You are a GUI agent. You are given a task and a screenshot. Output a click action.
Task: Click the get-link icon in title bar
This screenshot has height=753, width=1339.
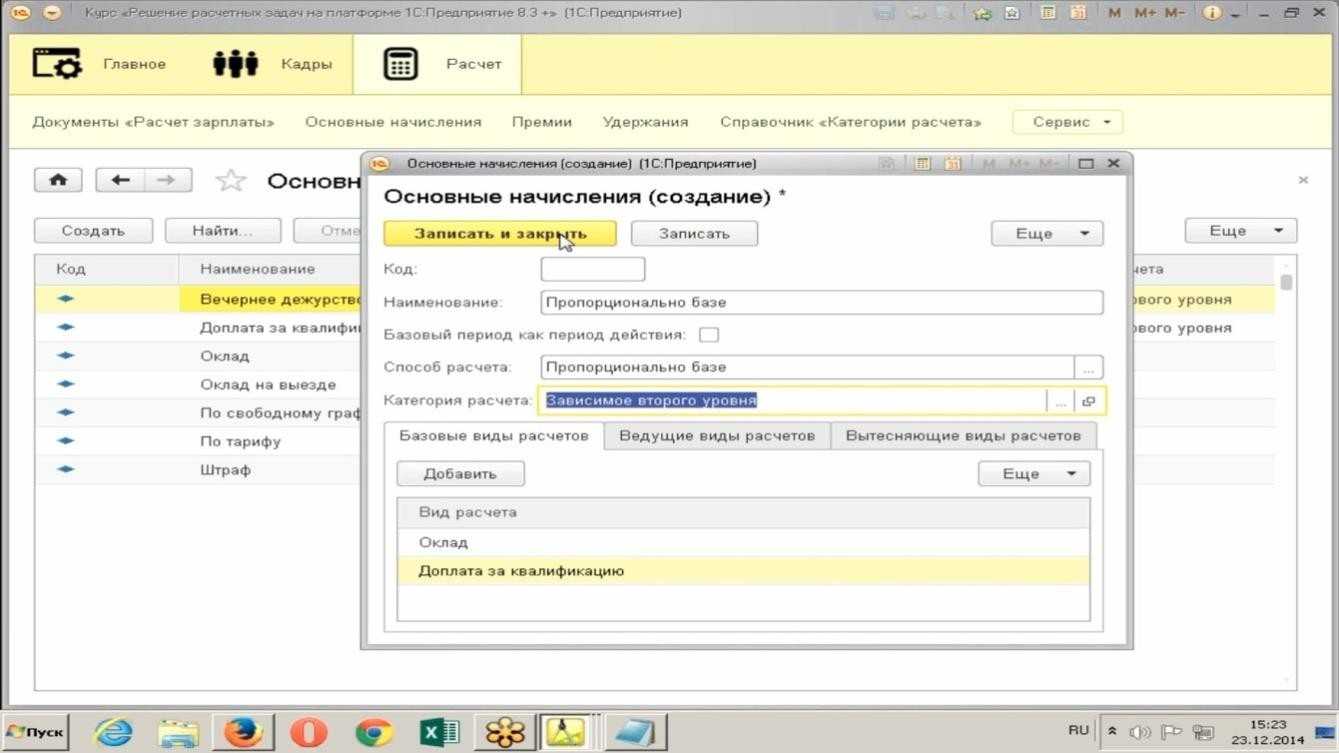click(1012, 13)
